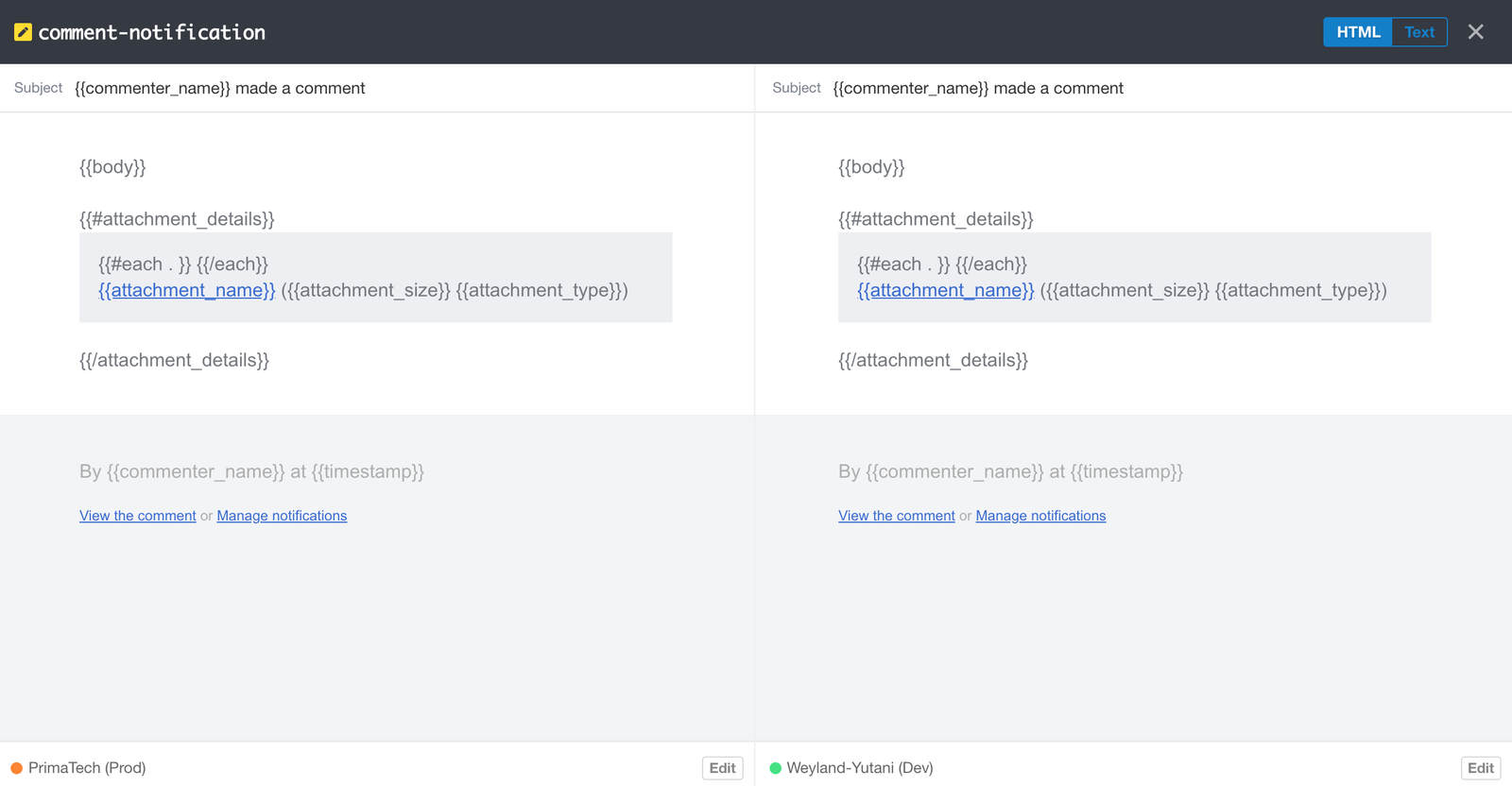The height and width of the screenshot is (786, 1512).
Task: Switch to HTML view
Action: point(1357,32)
